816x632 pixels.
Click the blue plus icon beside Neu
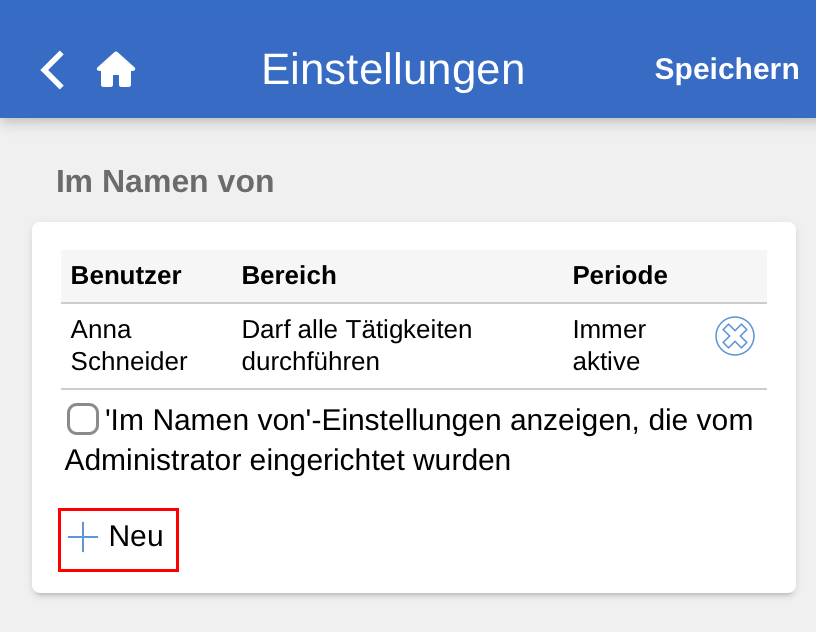pos(83,537)
